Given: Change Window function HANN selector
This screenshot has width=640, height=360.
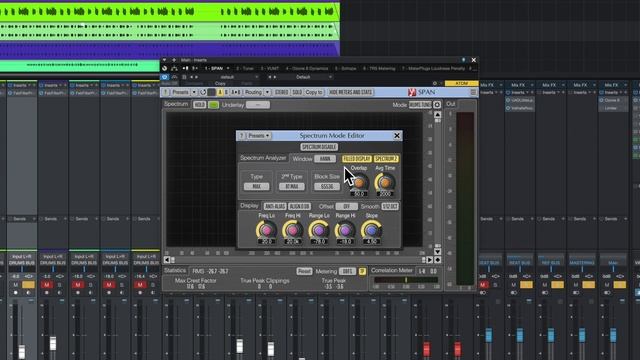Looking at the screenshot, I should (325, 159).
